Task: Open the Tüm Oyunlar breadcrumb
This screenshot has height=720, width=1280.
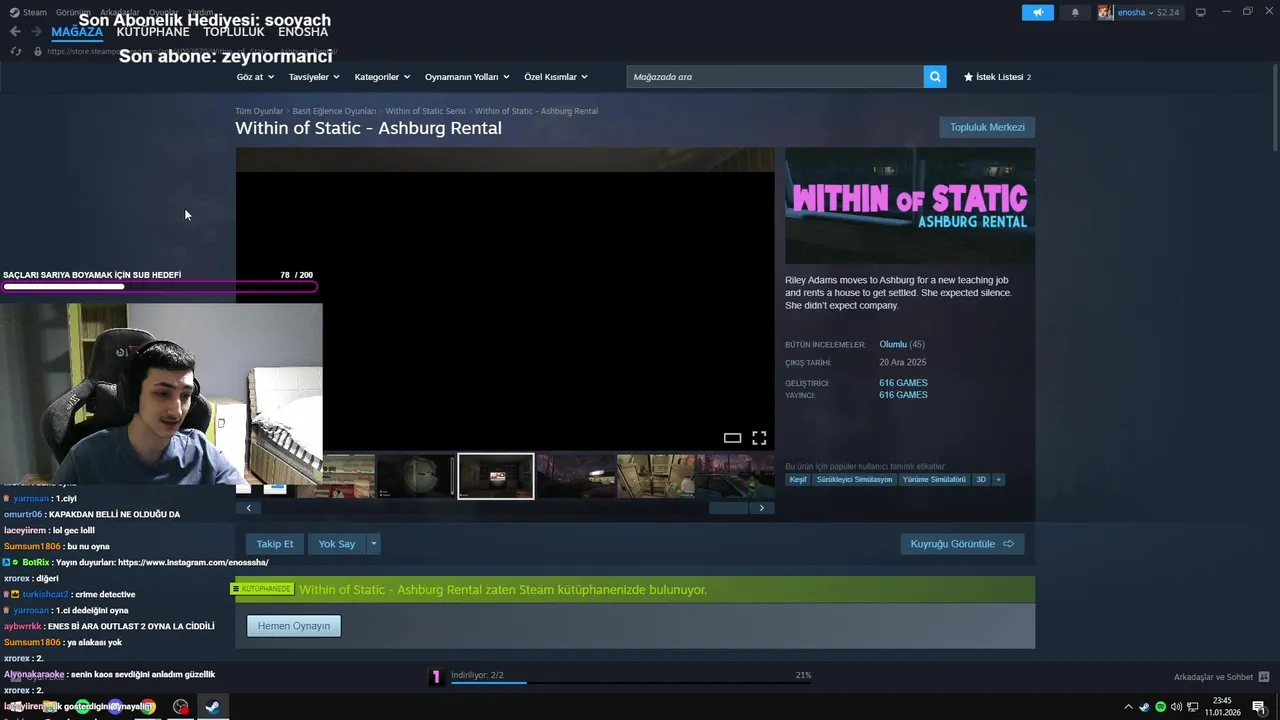Action: pos(259,111)
